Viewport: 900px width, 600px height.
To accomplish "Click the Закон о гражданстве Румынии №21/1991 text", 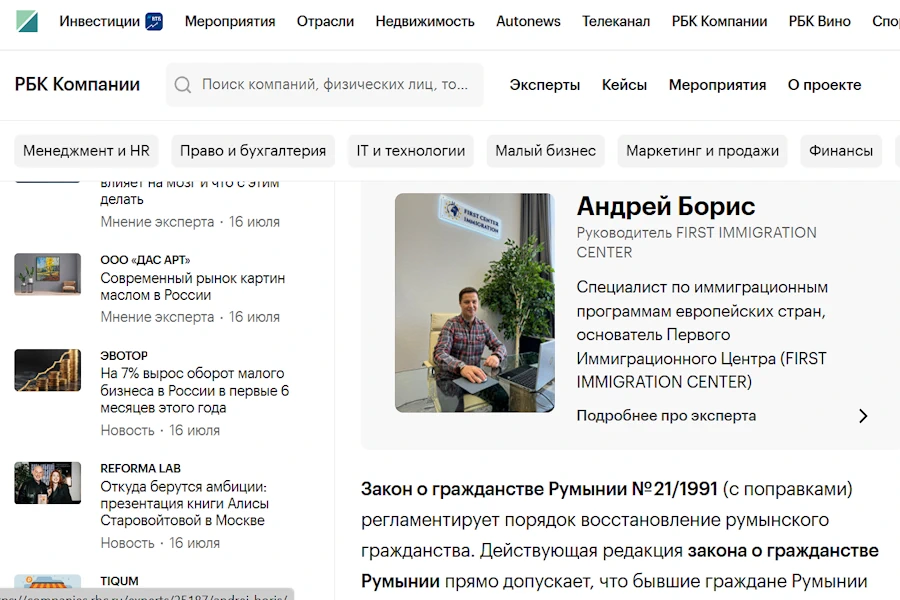I will pos(539,489).
